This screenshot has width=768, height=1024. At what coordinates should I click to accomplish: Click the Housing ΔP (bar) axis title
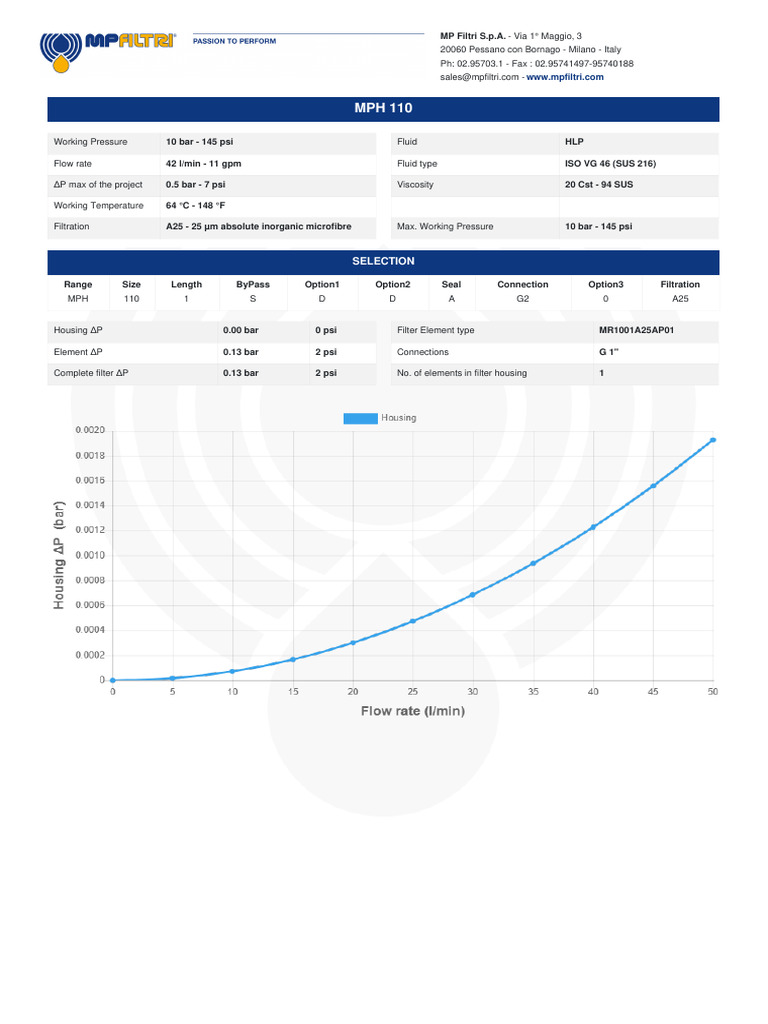[59, 555]
